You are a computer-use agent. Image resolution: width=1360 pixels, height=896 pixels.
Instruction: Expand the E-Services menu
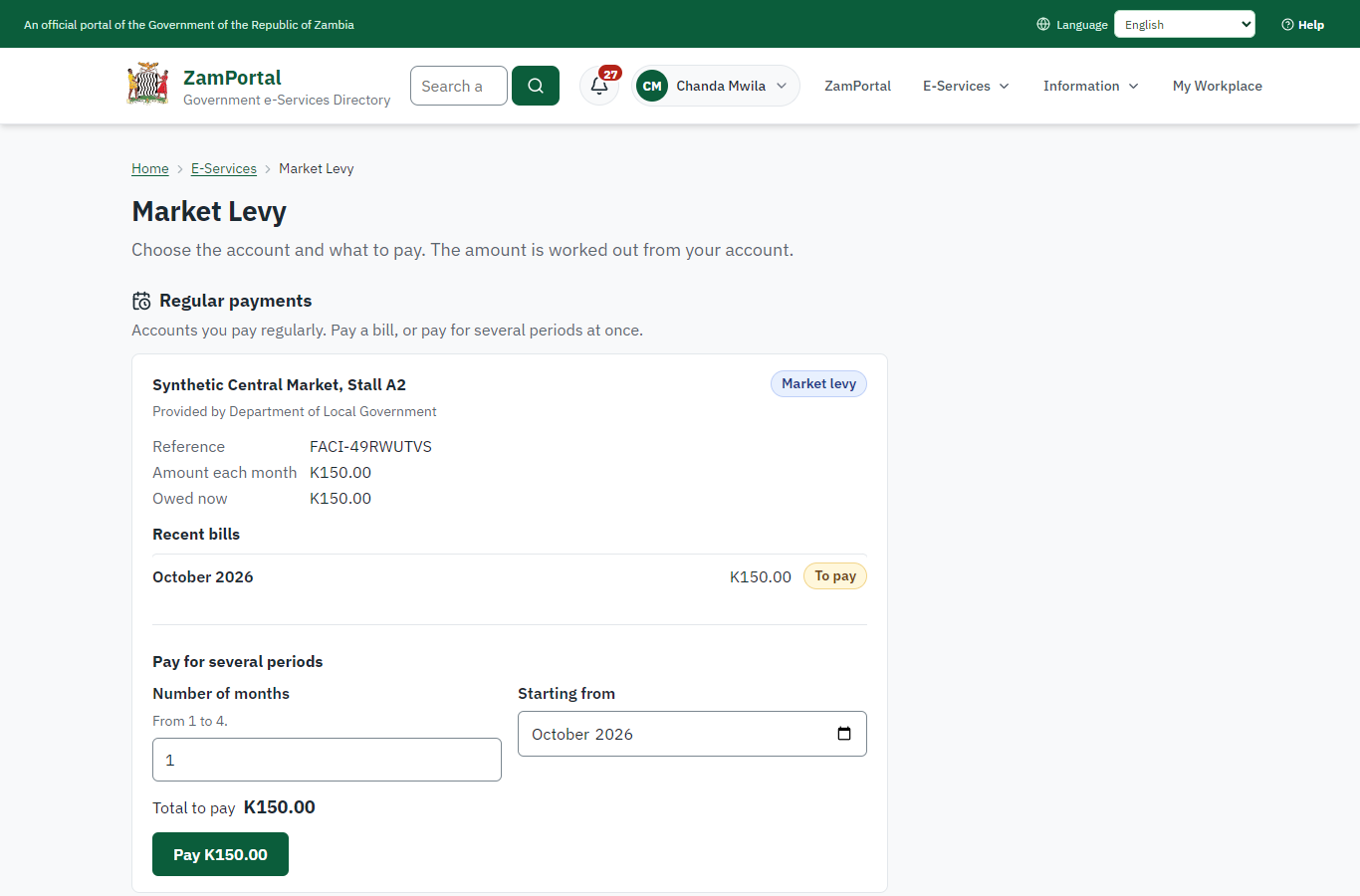point(966,86)
